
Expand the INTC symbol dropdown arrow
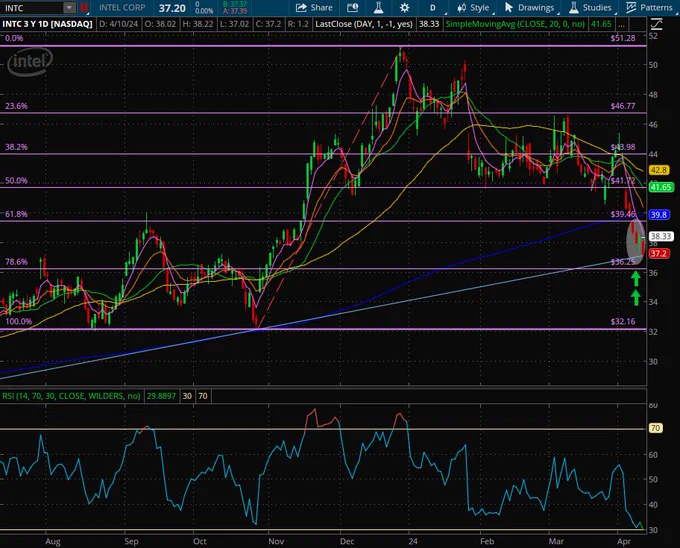(x=69, y=8)
